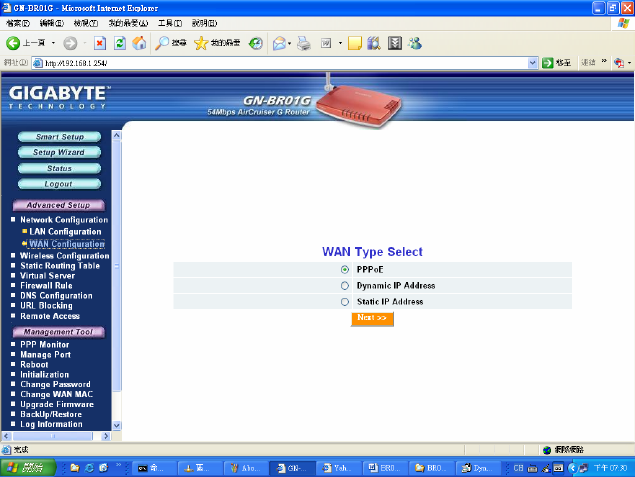The image size is (635, 477).
Task: Click the toolbar icon left of Messenger
Action: pos(395,43)
